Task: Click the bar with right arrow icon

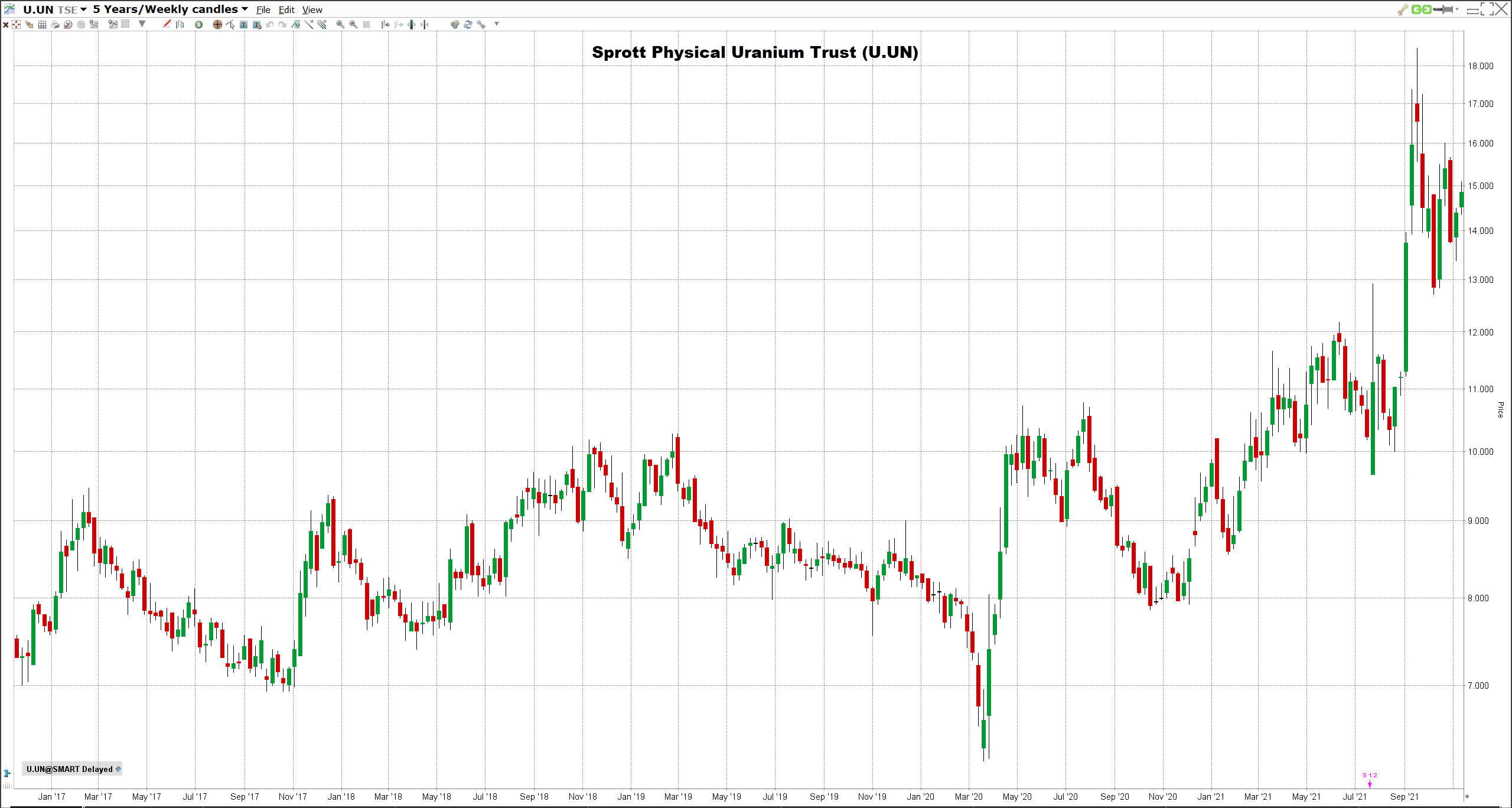Action: [x=385, y=25]
